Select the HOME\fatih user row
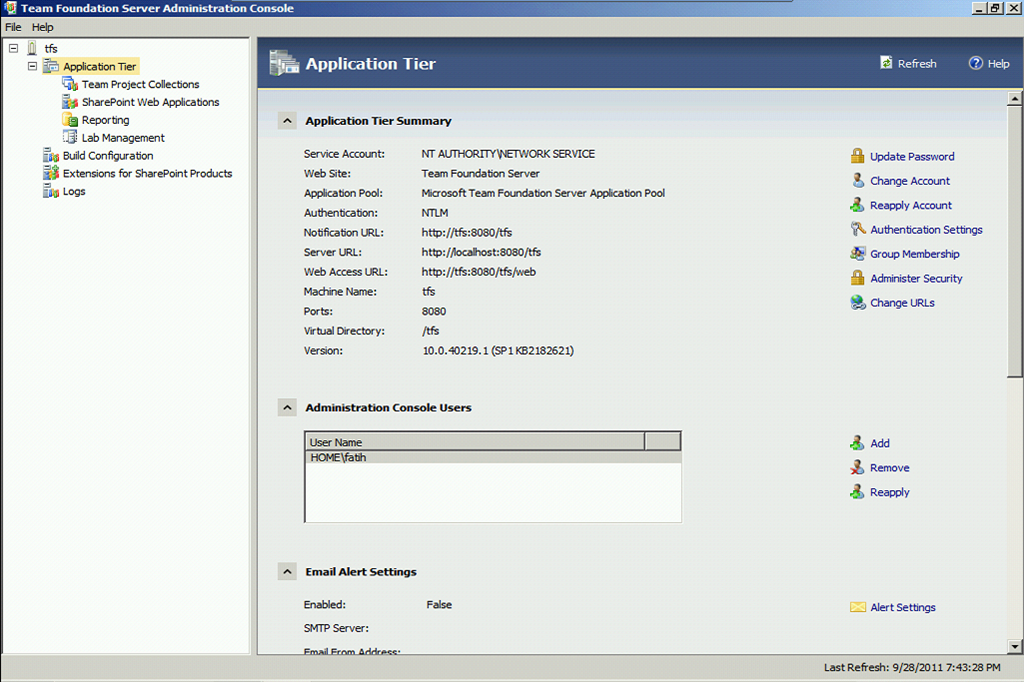The width and height of the screenshot is (1024, 682). coord(493,457)
